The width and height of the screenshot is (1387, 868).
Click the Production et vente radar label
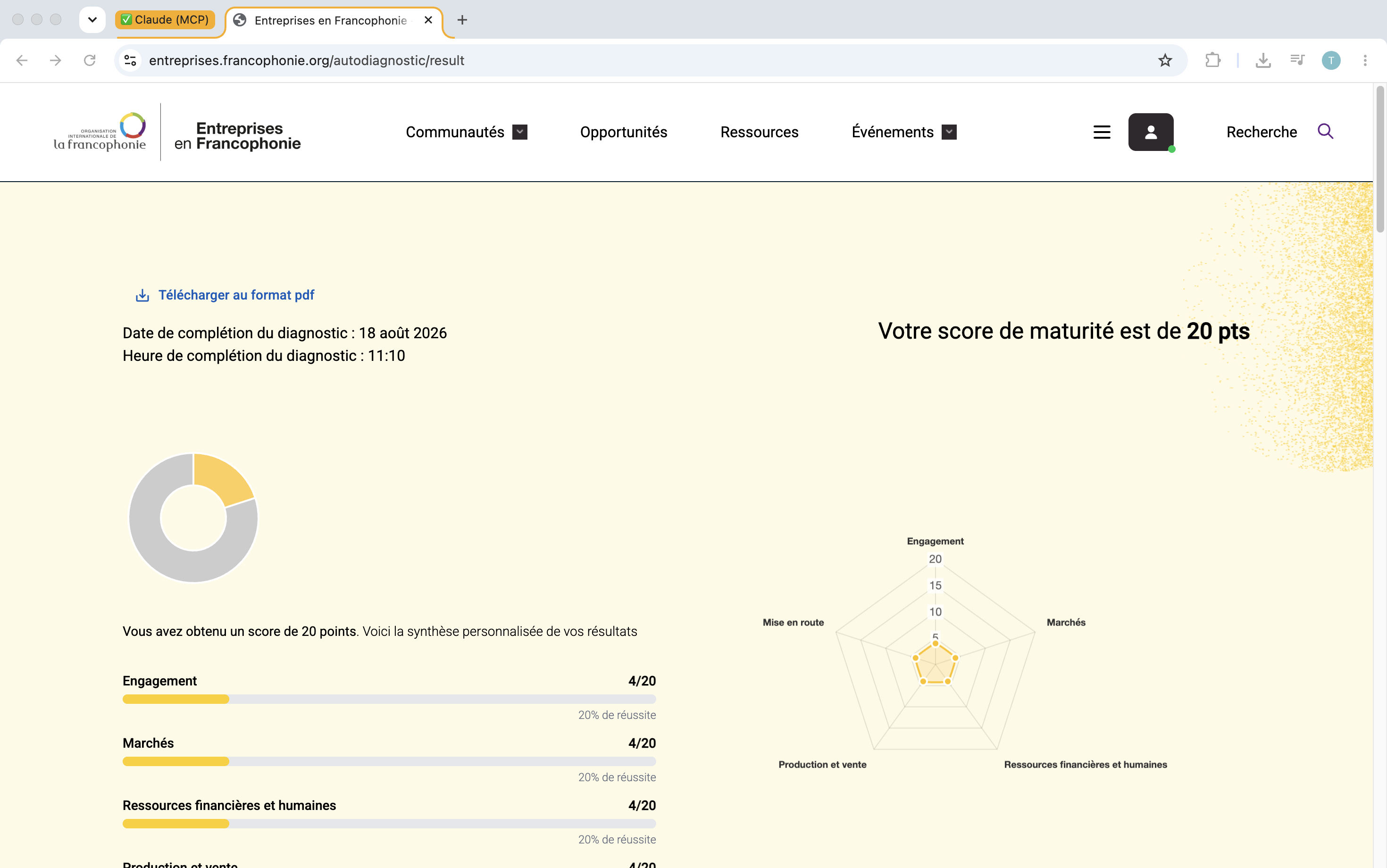pyautogui.click(x=822, y=765)
